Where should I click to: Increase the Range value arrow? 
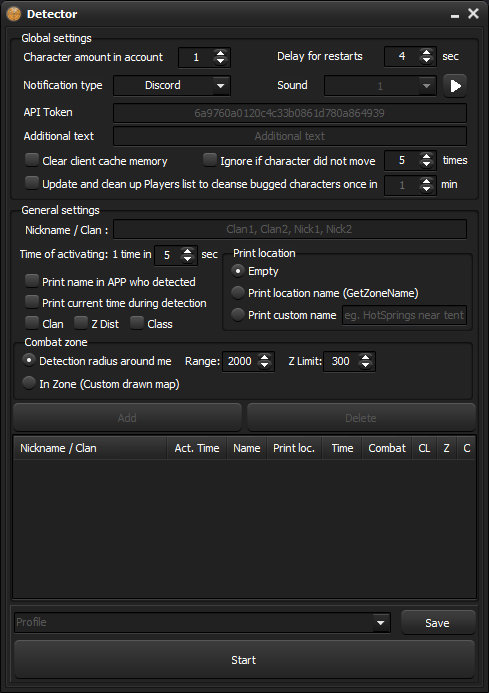pos(264,357)
